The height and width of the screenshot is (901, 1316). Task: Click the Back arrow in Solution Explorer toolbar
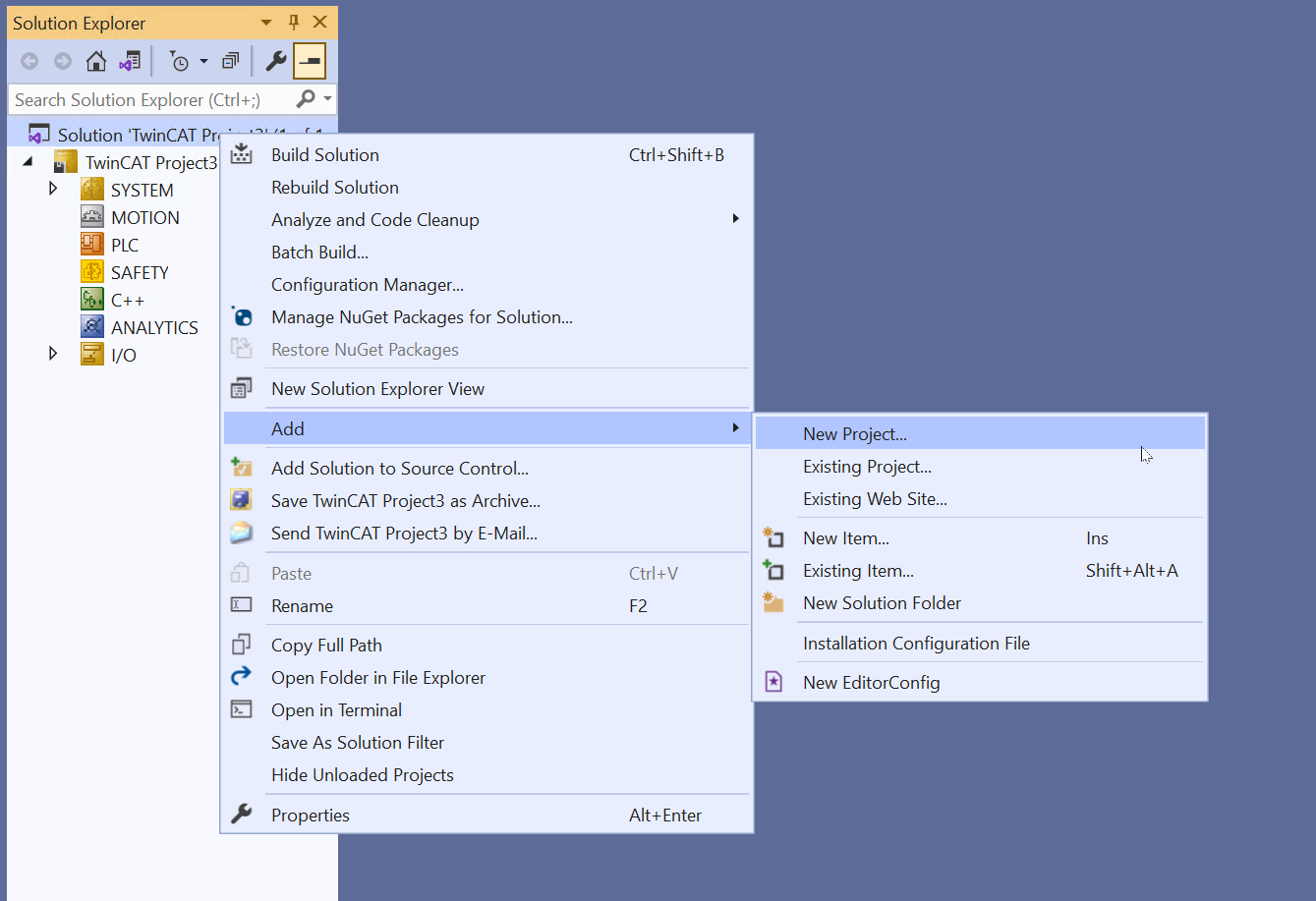29,62
